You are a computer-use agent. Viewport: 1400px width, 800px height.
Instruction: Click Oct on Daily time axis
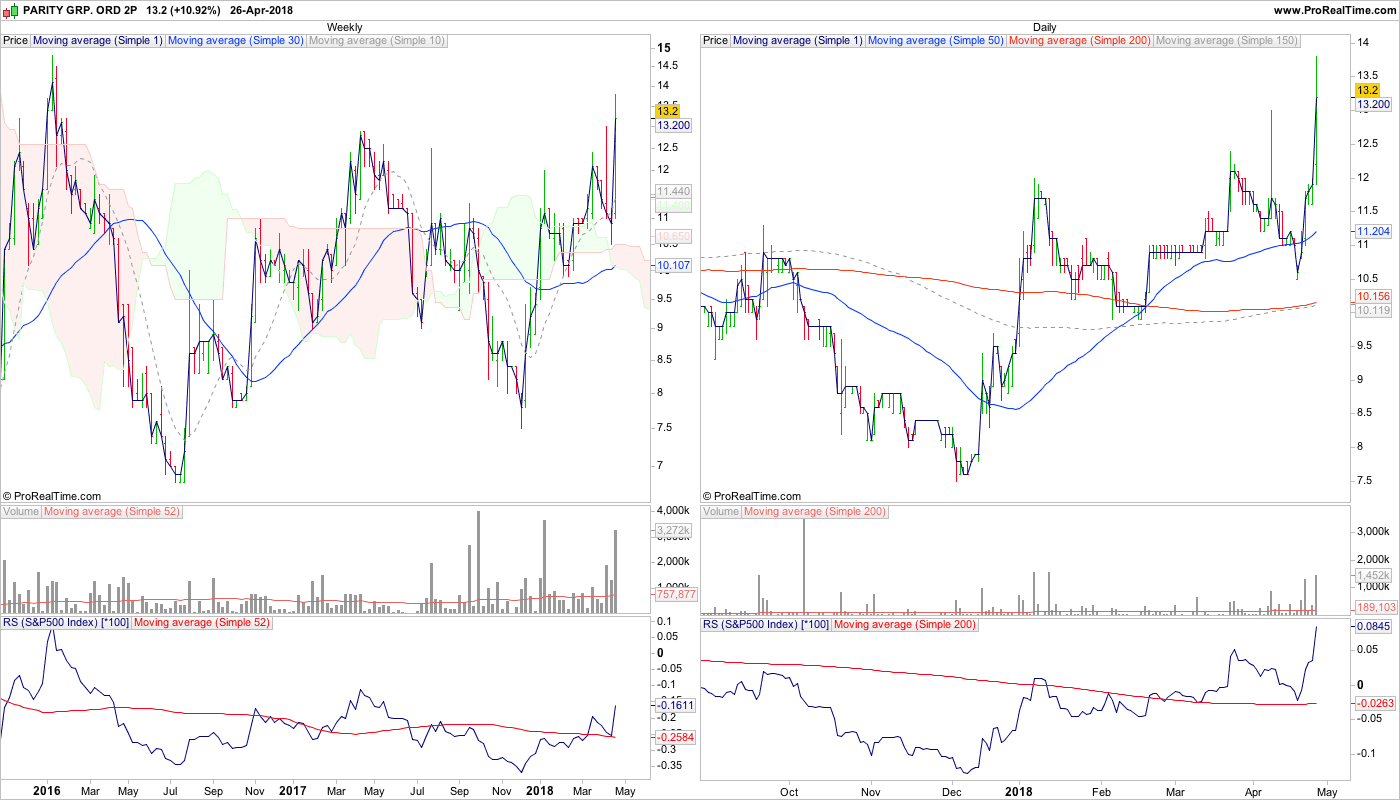[790, 790]
